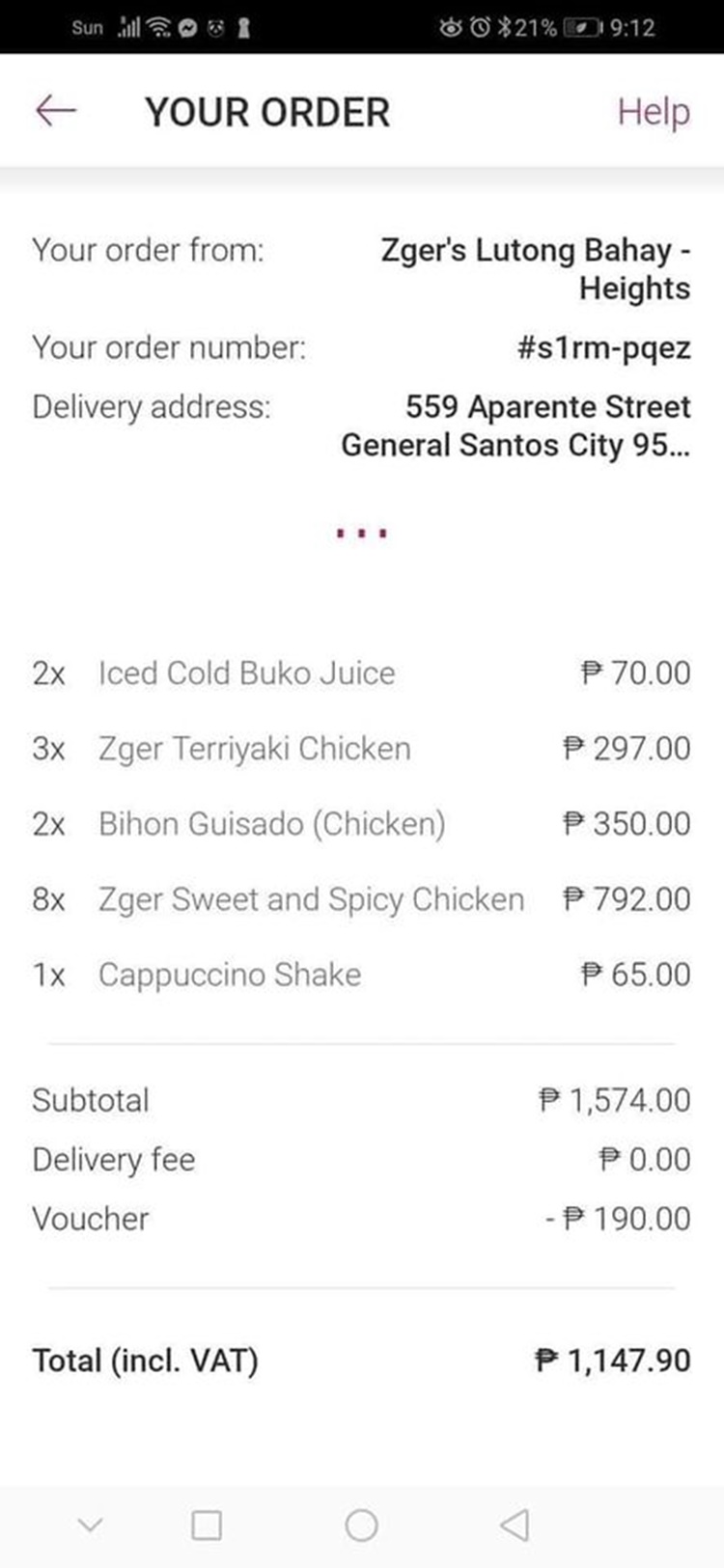The height and width of the screenshot is (1568, 724).
Task: Tap the order number #s1rm-pqez
Action: [x=603, y=347]
